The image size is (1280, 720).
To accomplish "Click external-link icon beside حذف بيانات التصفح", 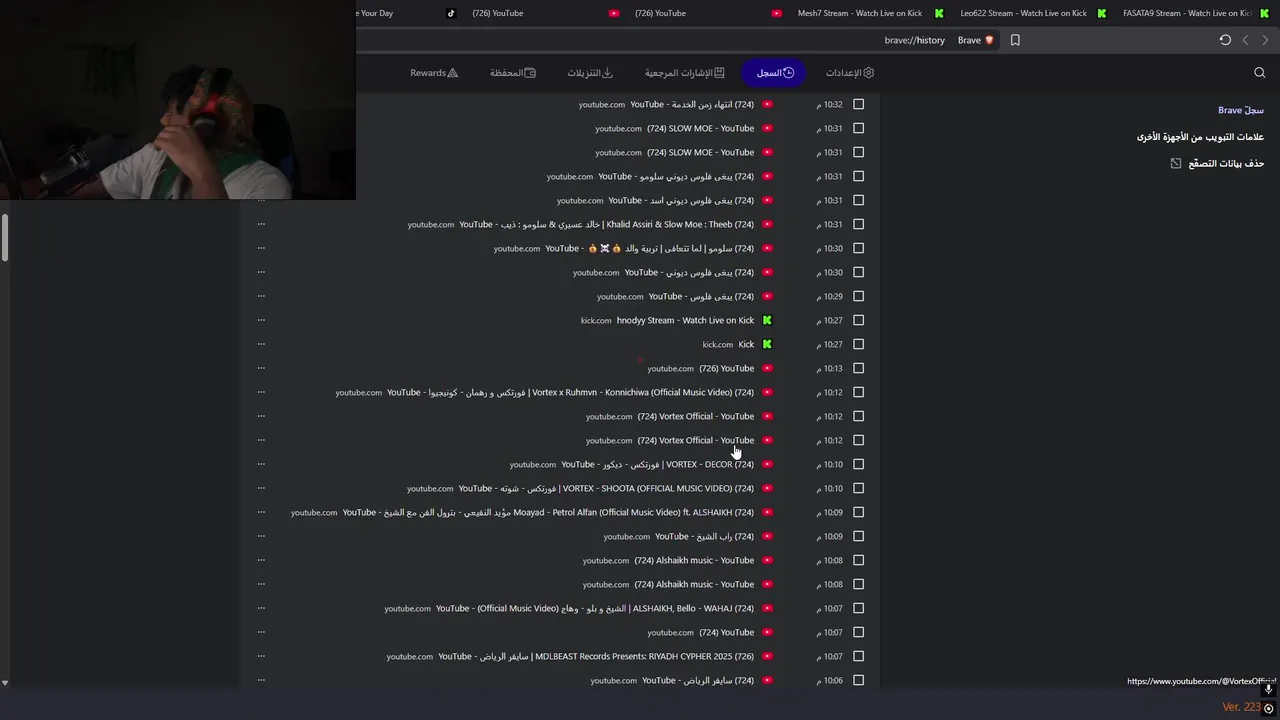I will [1176, 163].
